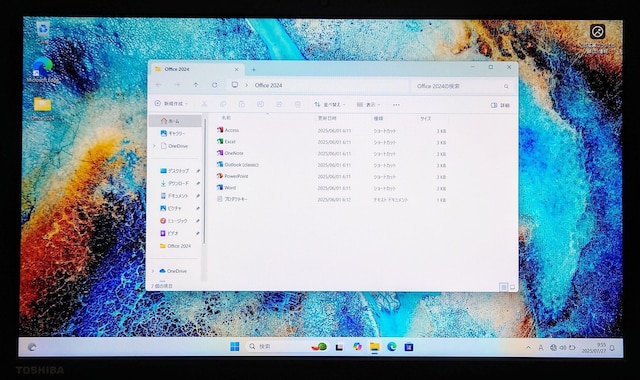
Task: Open デスクトップ in quick access
Action: pyautogui.click(x=176, y=171)
